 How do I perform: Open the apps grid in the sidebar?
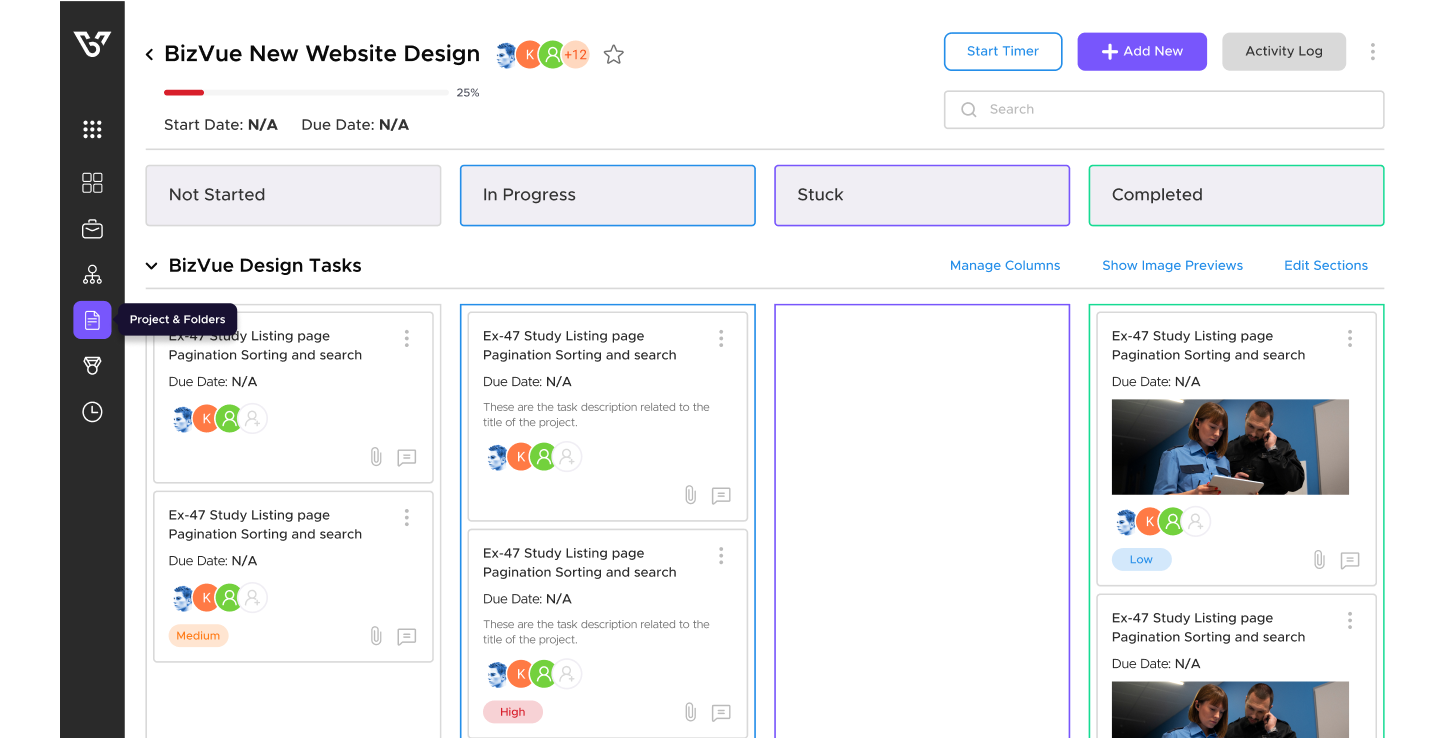92,129
